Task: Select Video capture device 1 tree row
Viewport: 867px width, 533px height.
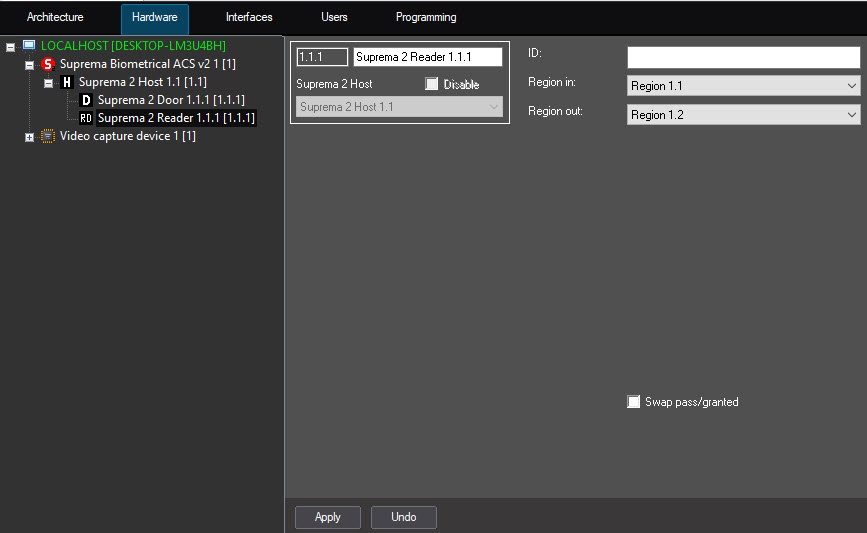Action: pos(128,136)
